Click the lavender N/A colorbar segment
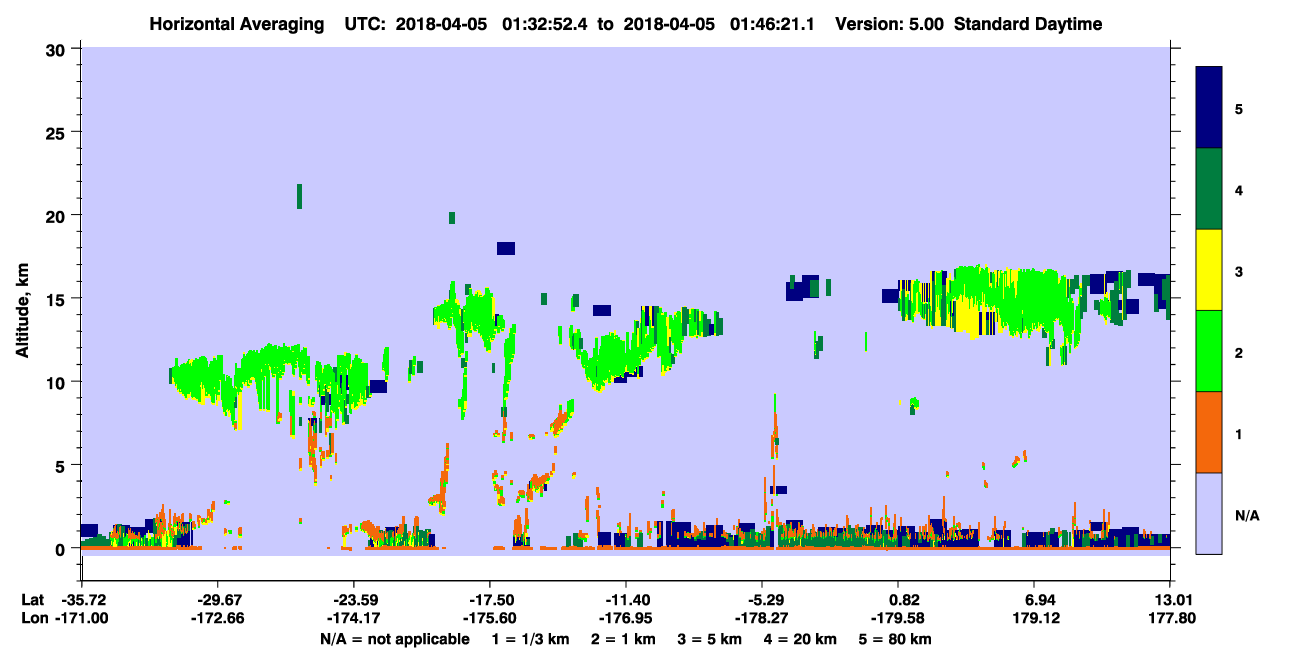The image size is (1300, 667). [x=1209, y=513]
